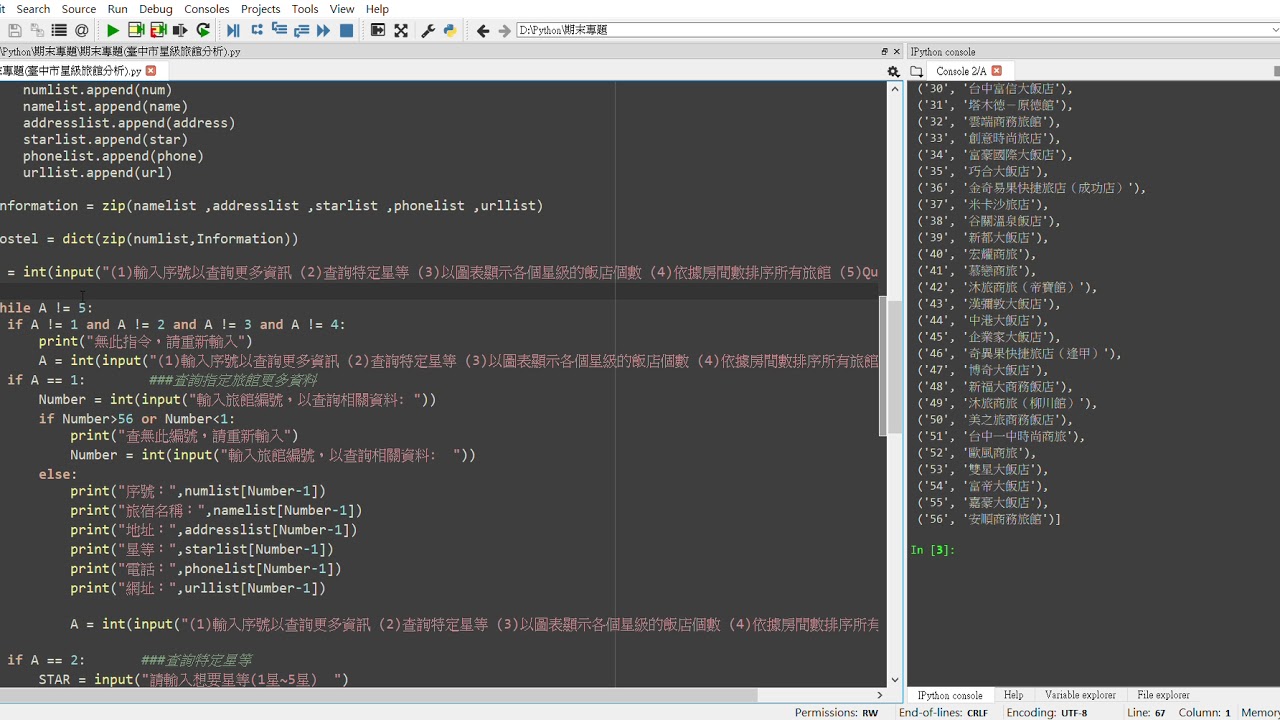1280x720 pixels.
Task: Switch to the File explorer tab
Action: [x=1163, y=695]
